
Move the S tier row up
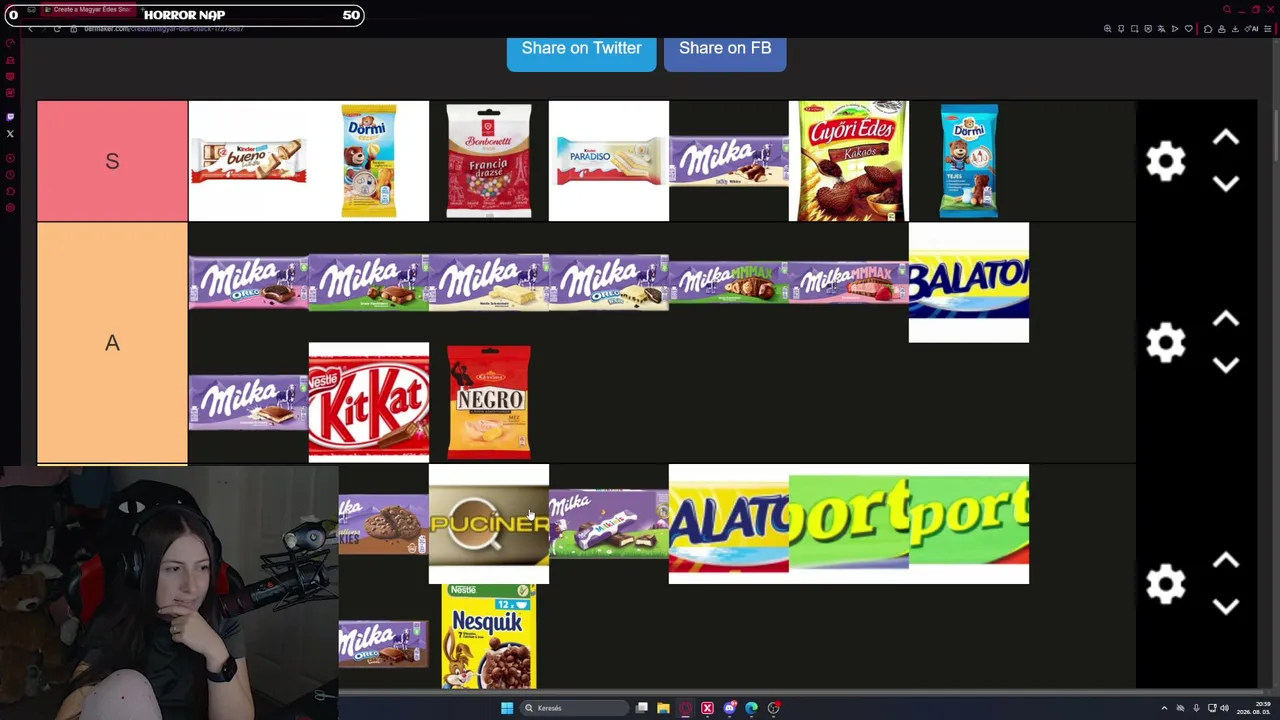click(1226, 138)
